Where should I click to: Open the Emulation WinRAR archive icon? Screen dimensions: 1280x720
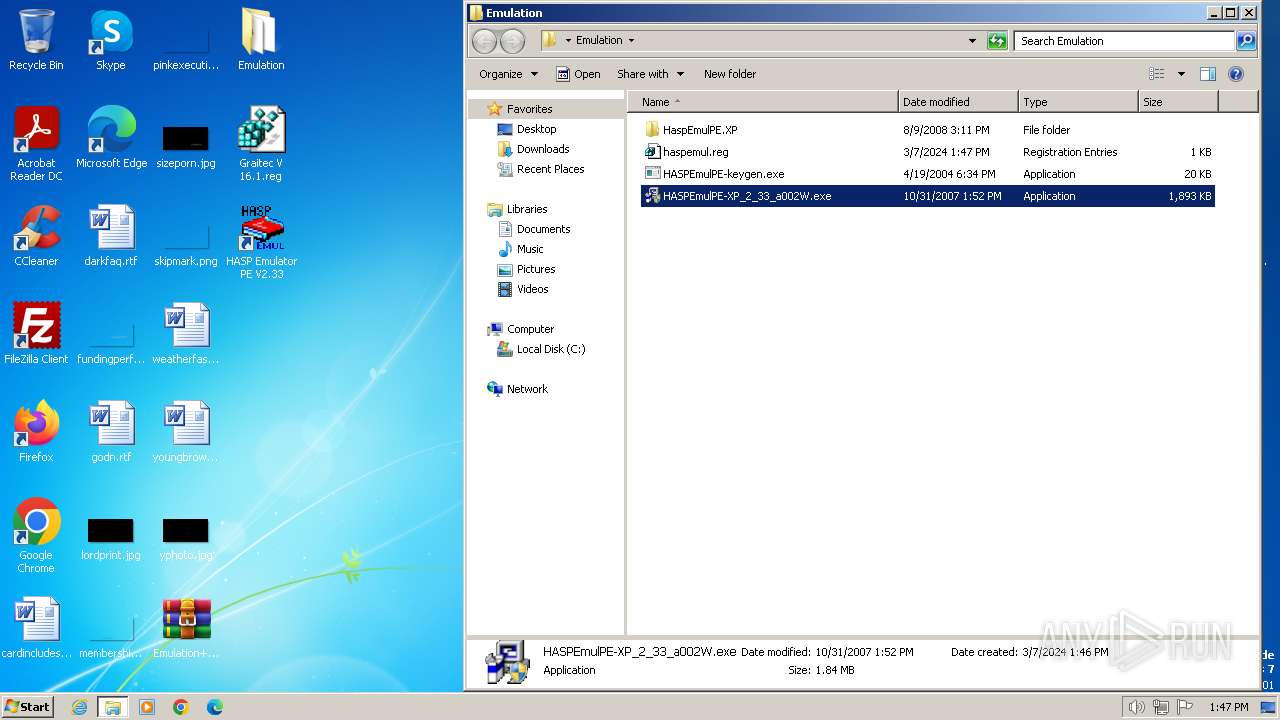186,628
